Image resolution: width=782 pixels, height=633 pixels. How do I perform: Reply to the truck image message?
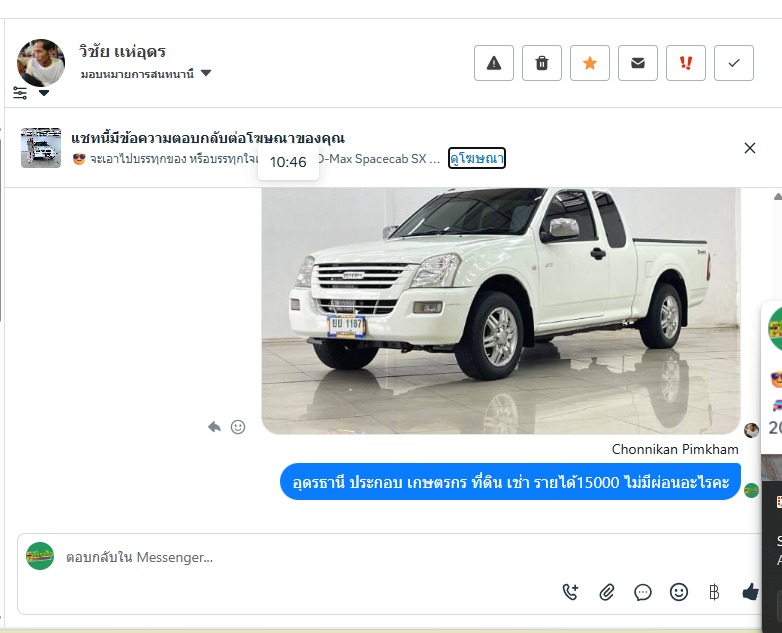point(214,427)
